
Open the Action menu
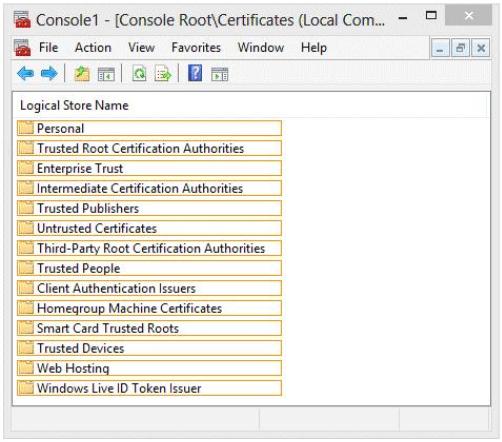[x=93, y=48]
